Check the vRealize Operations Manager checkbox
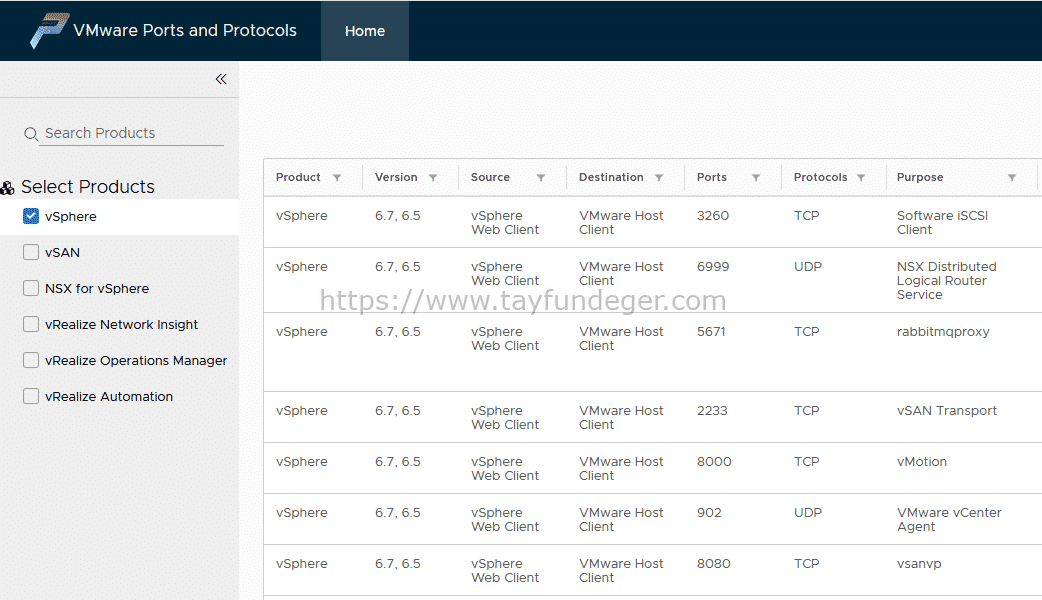 coord(31,359)
